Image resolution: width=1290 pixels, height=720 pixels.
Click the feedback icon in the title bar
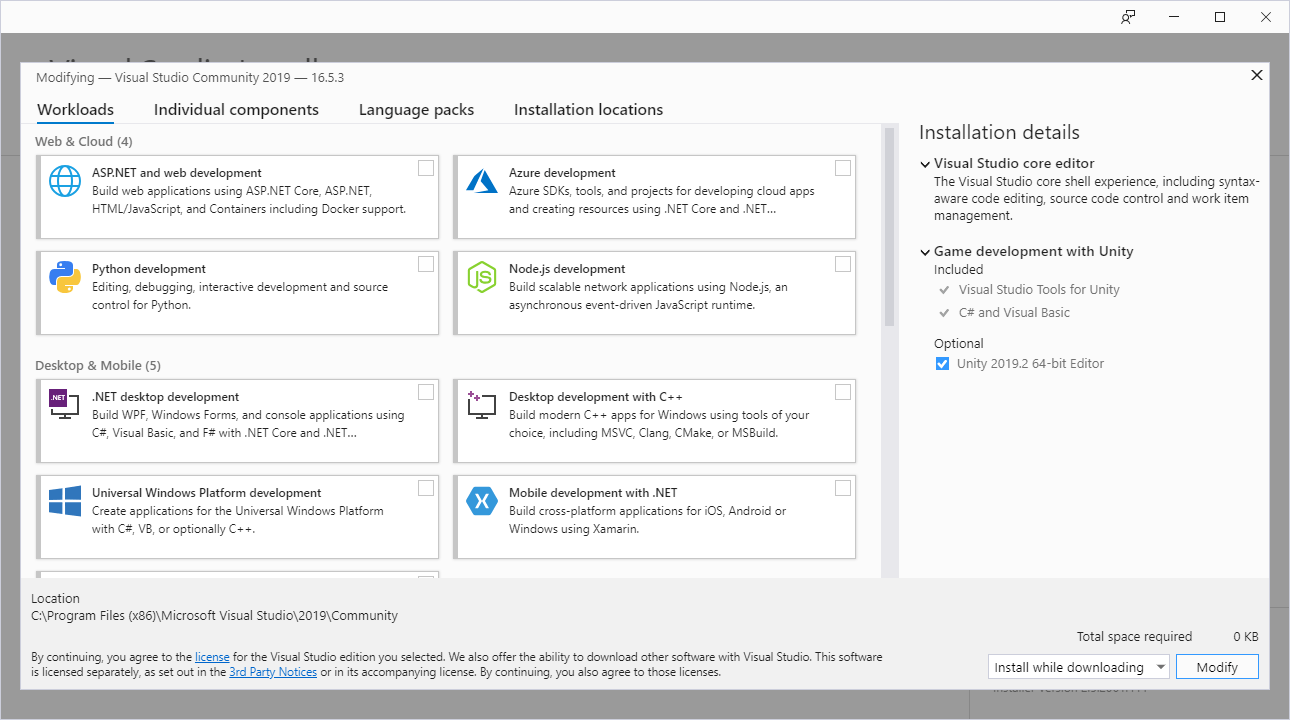[x=1128, y=17]
